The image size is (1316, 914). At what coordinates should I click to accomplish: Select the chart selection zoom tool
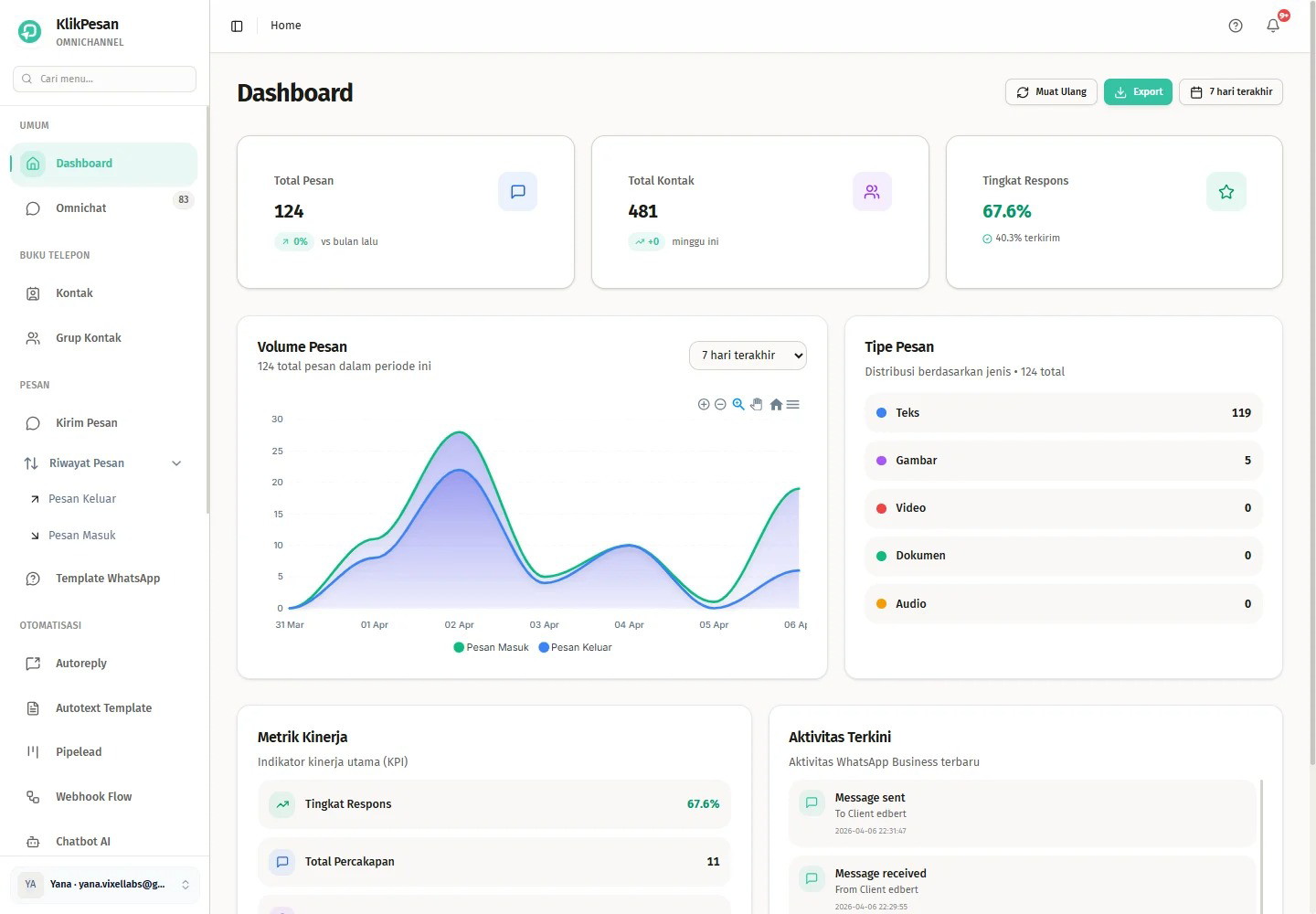point(738,404)
